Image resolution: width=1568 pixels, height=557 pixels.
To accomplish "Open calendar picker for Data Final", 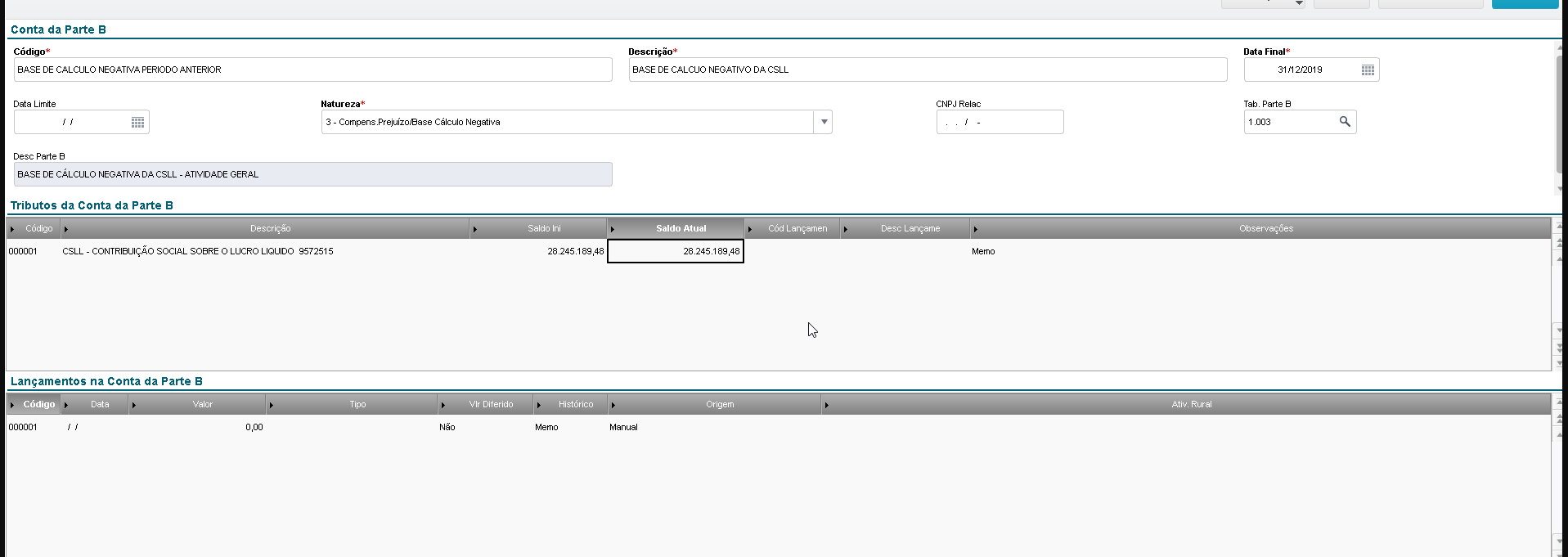I will coord(1368,70).
